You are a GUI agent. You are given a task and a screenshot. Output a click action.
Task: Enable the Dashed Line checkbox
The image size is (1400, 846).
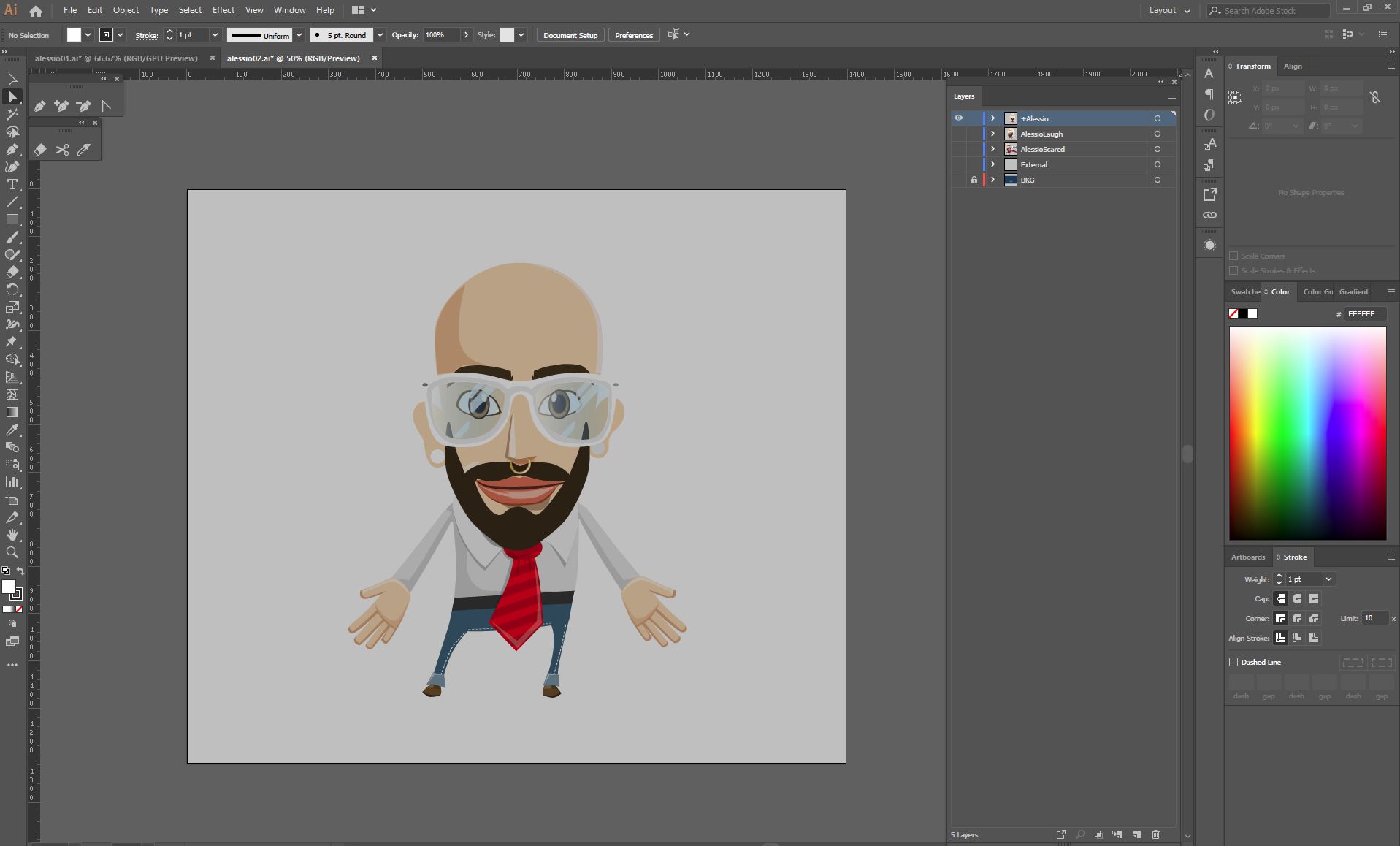tap(1234, 662)
